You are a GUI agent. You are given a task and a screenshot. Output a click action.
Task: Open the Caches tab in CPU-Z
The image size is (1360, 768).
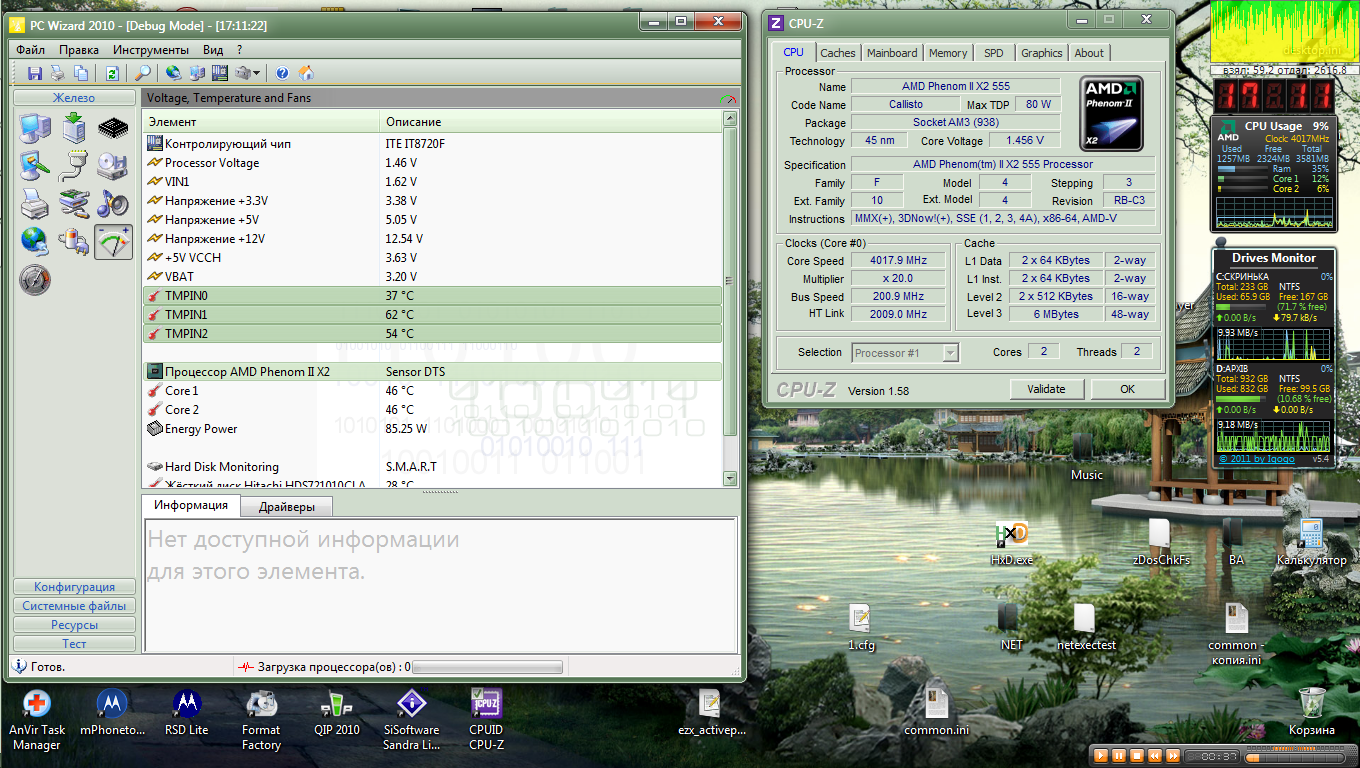[x=838, y=53]
